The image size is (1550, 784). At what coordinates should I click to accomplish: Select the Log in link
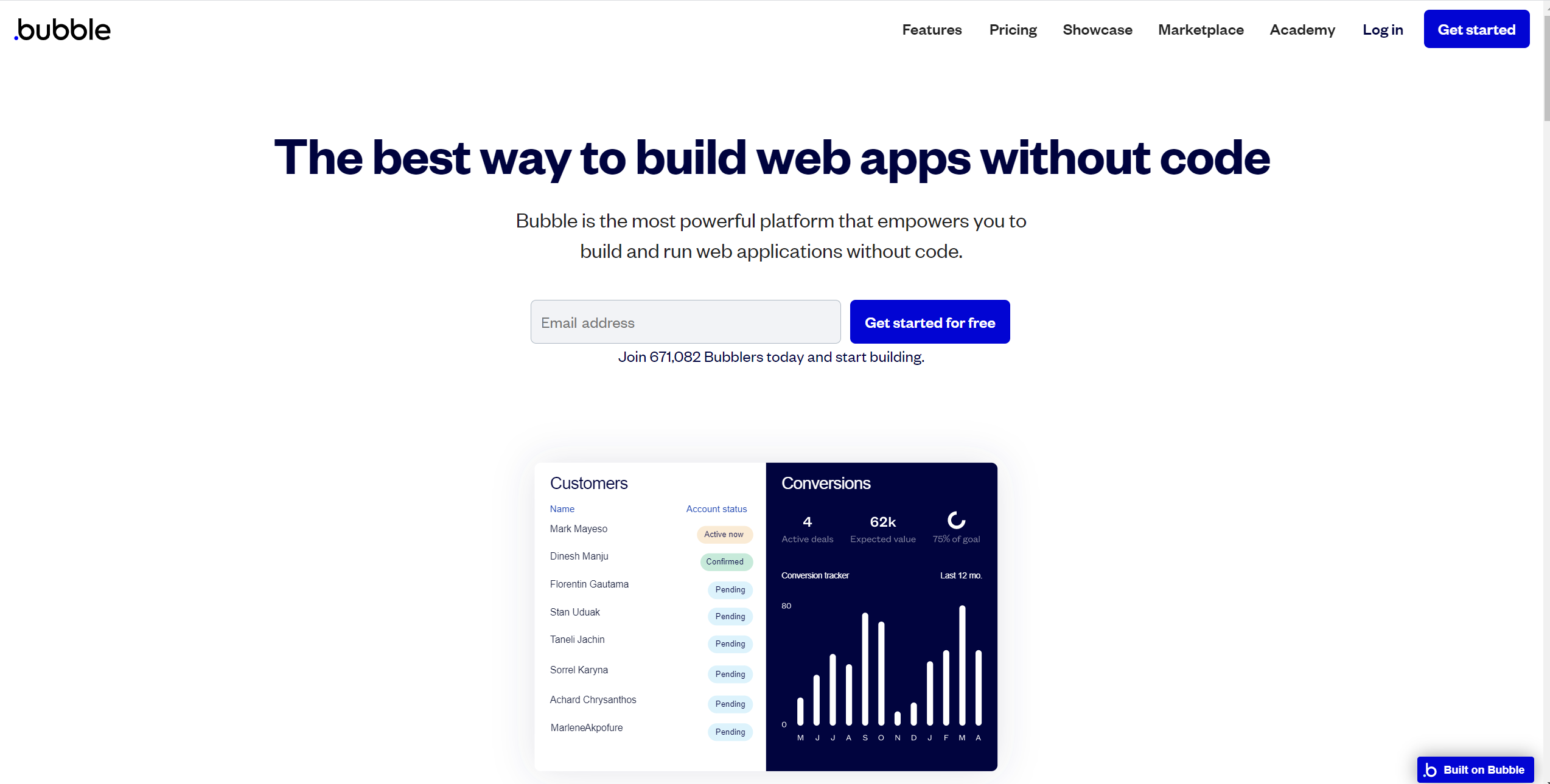1383,30
